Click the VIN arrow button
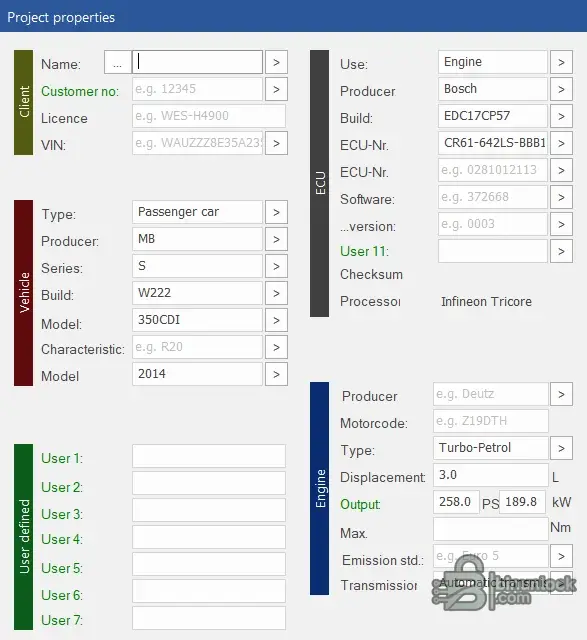Image resolution: width=587 pixels, height=640 pixels. (x=276, y=143)
